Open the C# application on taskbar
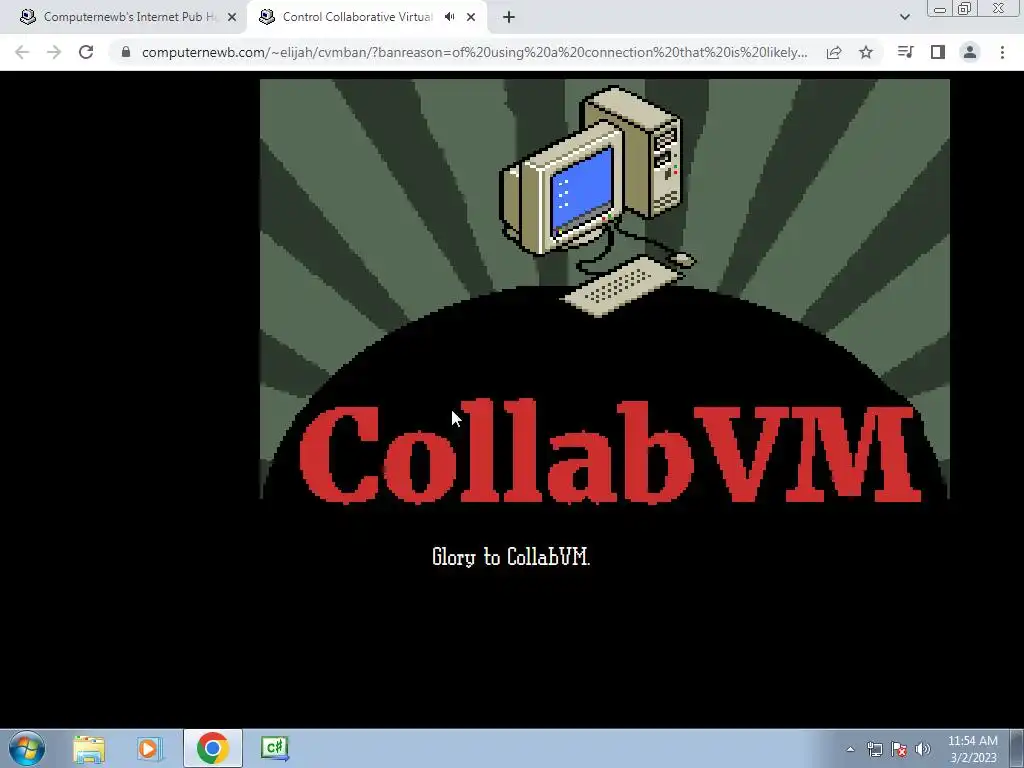The width and height of the screenshot is (1024, 768). [x=274, y=748]
